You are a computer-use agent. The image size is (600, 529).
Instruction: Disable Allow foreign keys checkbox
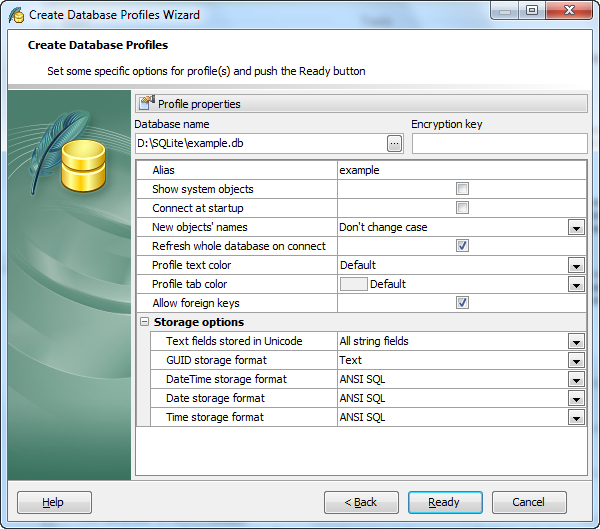tap(462, 303)
